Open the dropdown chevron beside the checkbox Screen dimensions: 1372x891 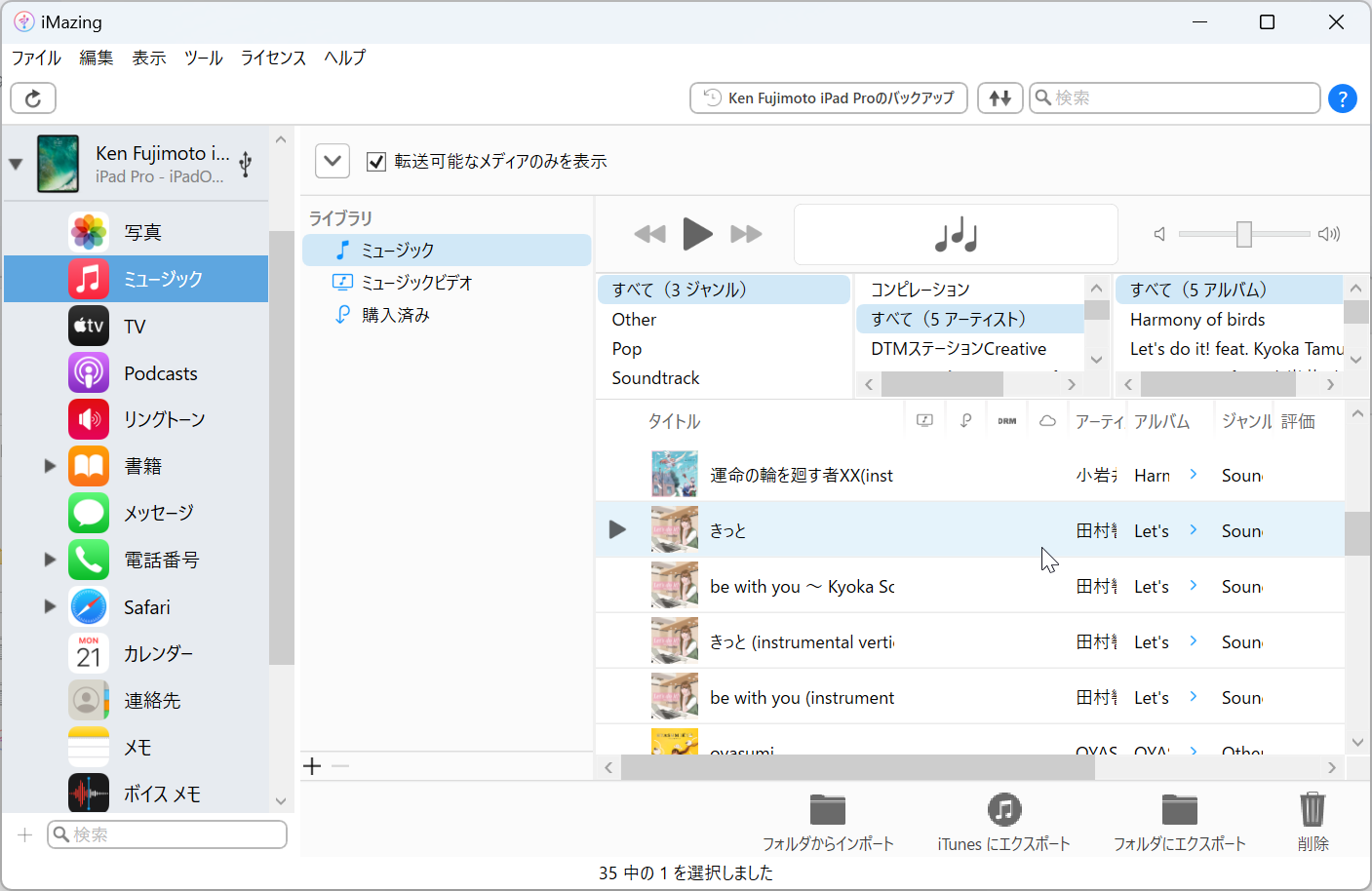[333, 161]
